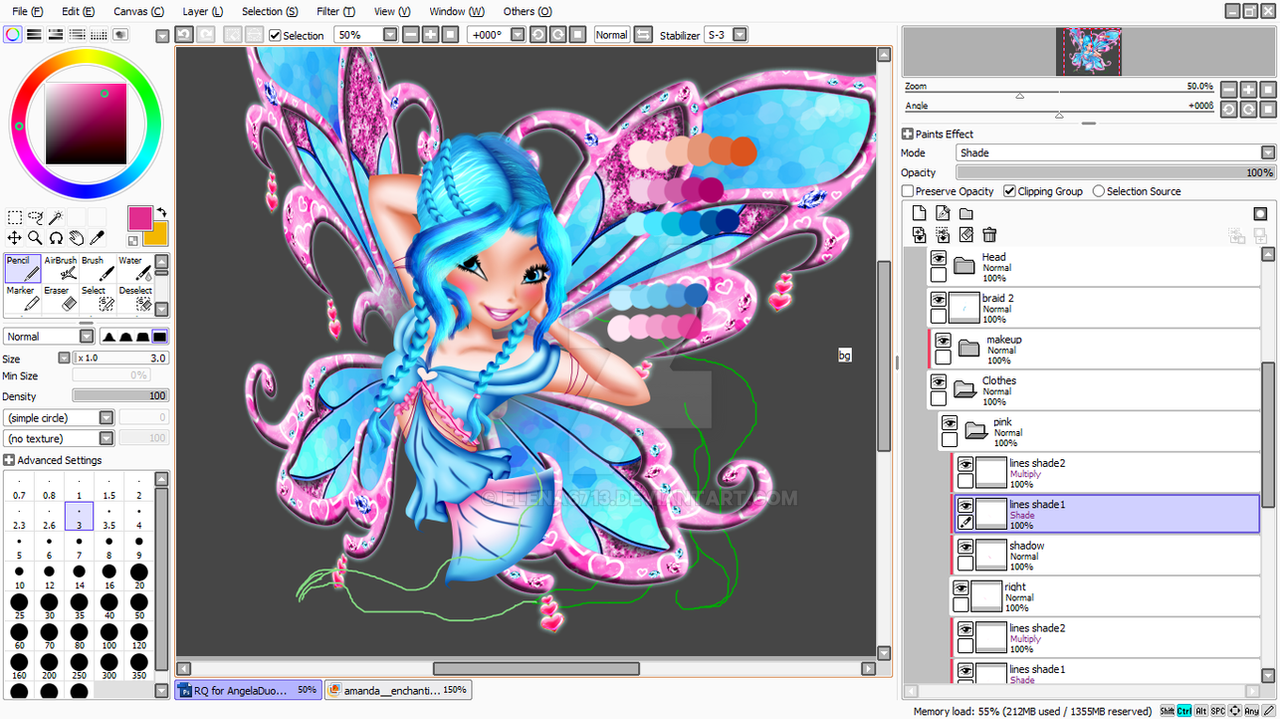Rotate view counterclockwise in top toolbar
Screen dimensions: 1280x719
(537, 34)
